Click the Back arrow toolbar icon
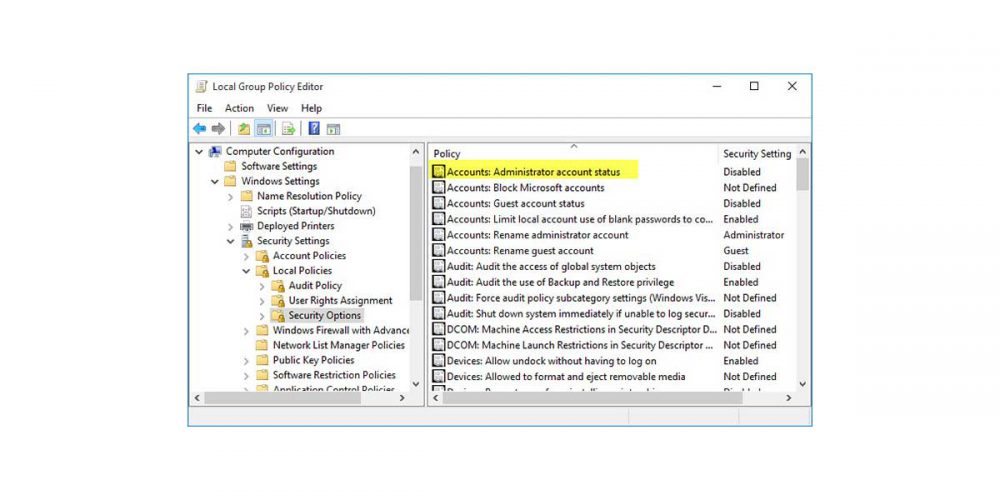 pos(199,129)
